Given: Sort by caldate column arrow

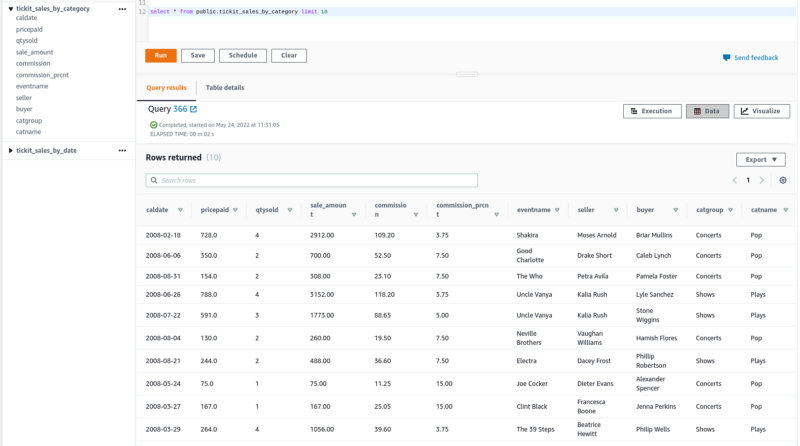Looking at the screenshot, I should [x=180, y=210].
